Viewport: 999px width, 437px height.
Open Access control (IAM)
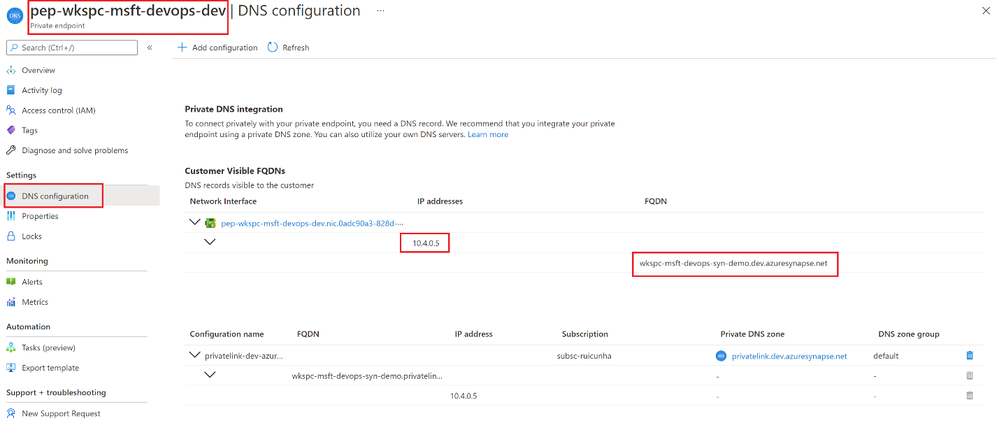pyautogui.click(x=59, y=110)
